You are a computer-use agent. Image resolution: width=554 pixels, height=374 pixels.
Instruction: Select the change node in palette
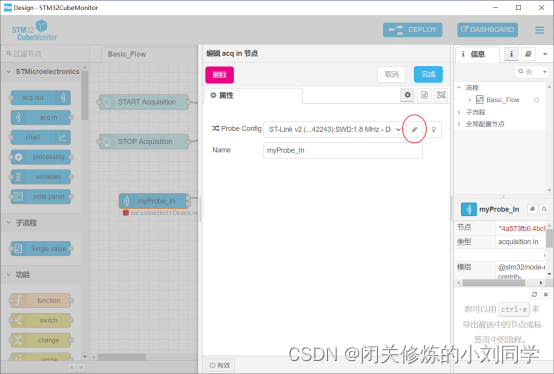pos(41,340)
